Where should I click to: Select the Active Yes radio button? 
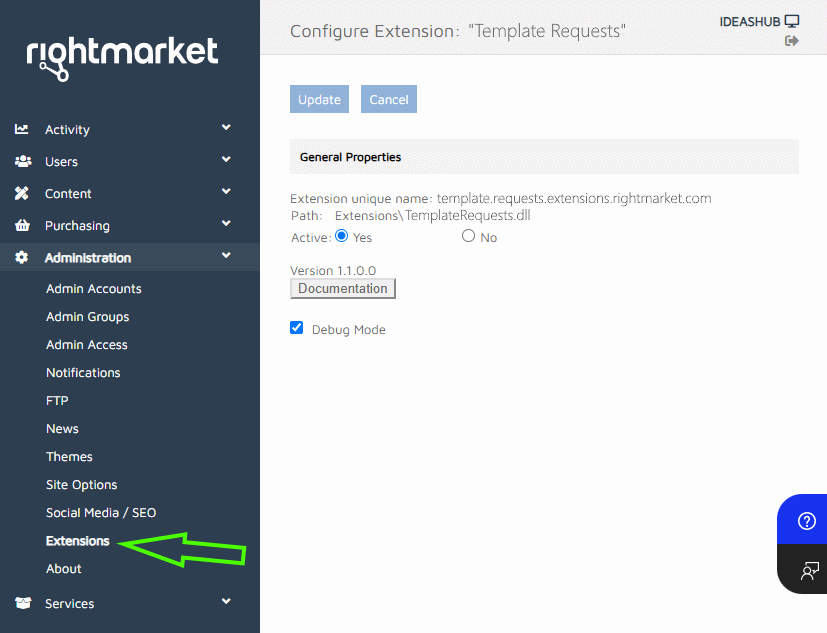tap(341, 236)
